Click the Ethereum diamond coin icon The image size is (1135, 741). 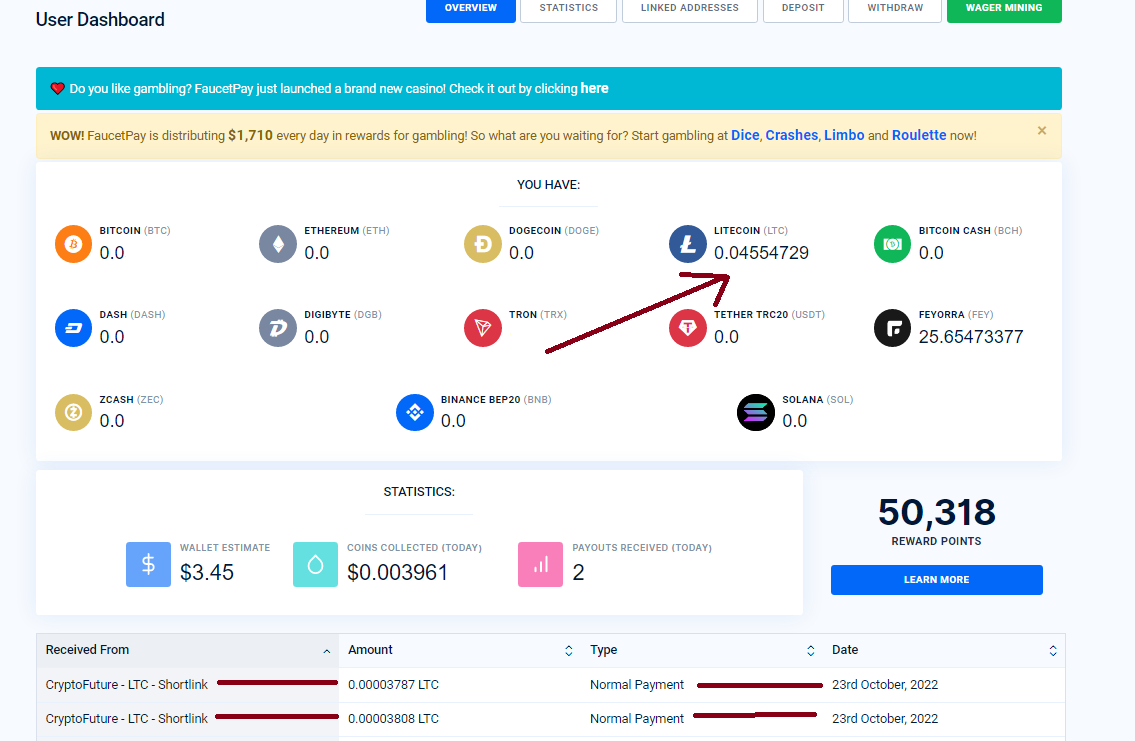point(278,244)
